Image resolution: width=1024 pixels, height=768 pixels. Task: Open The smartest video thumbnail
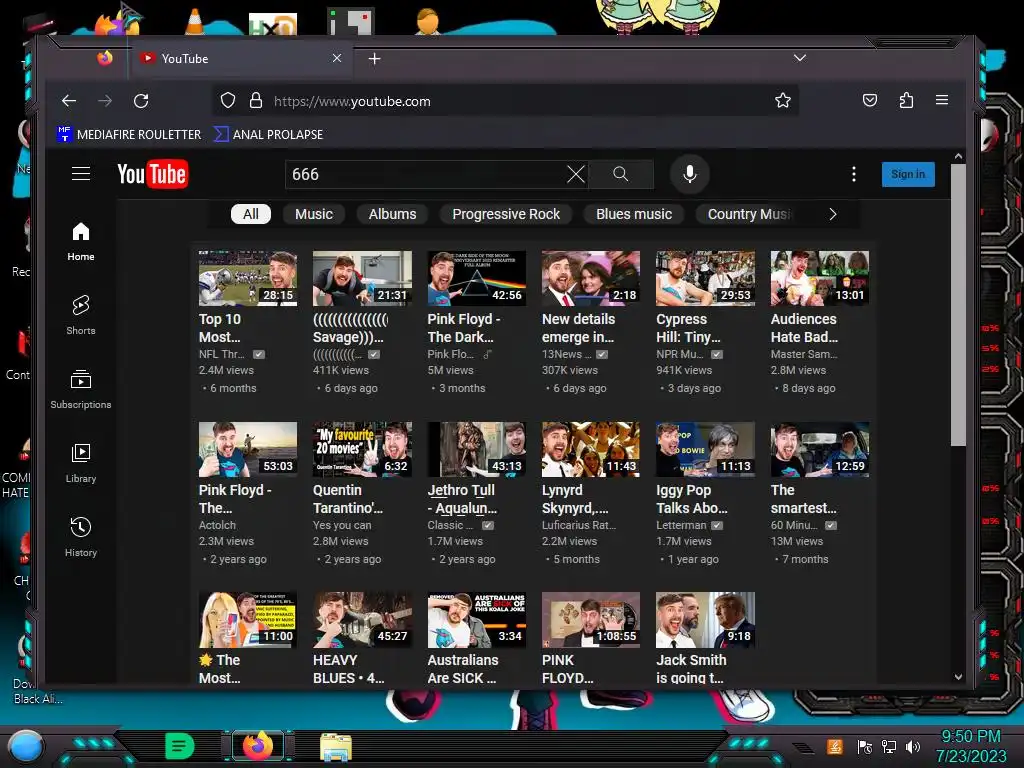(x=820, y=449)
